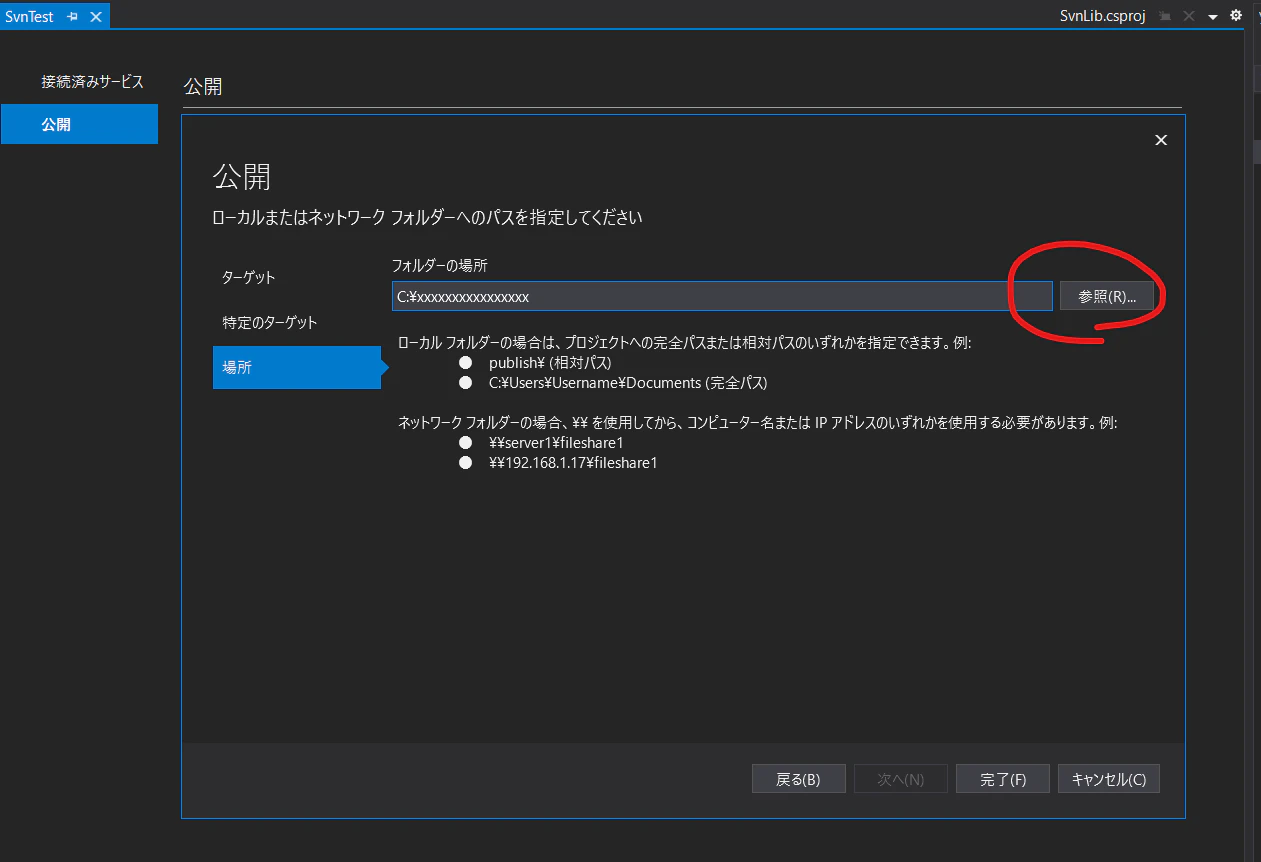Click the circled 参照(R) browse button
The width and height of the screenshot is (1261, 862).
pyautogui.click(x=1106, y=295)
